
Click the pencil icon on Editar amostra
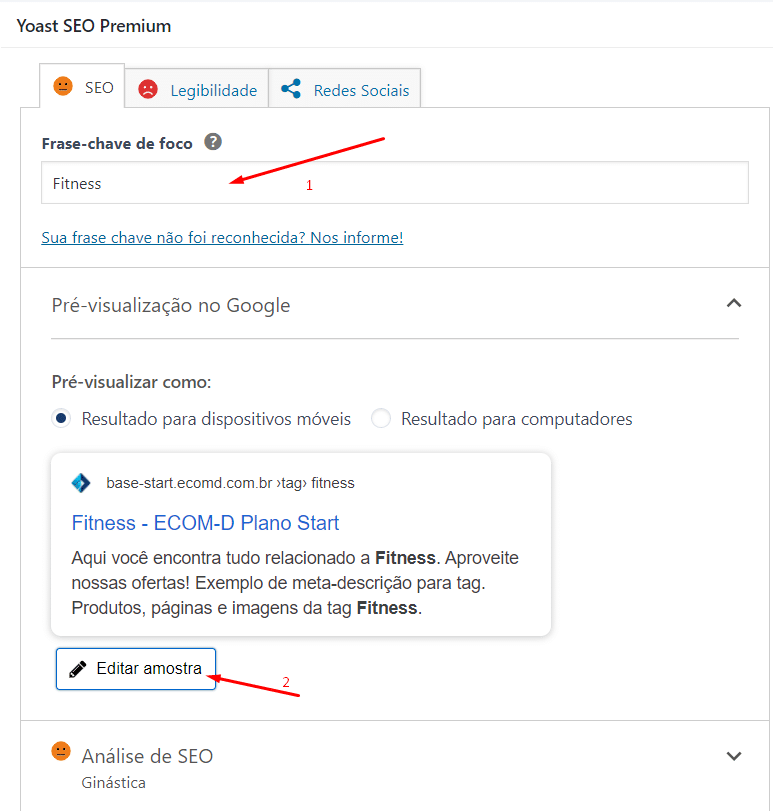click(x=78, y=669)
